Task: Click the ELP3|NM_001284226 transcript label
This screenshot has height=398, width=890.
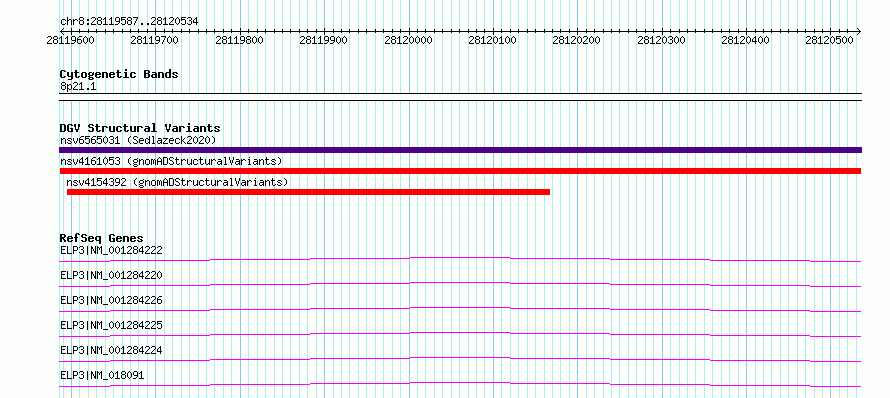Action: [111, 300]
